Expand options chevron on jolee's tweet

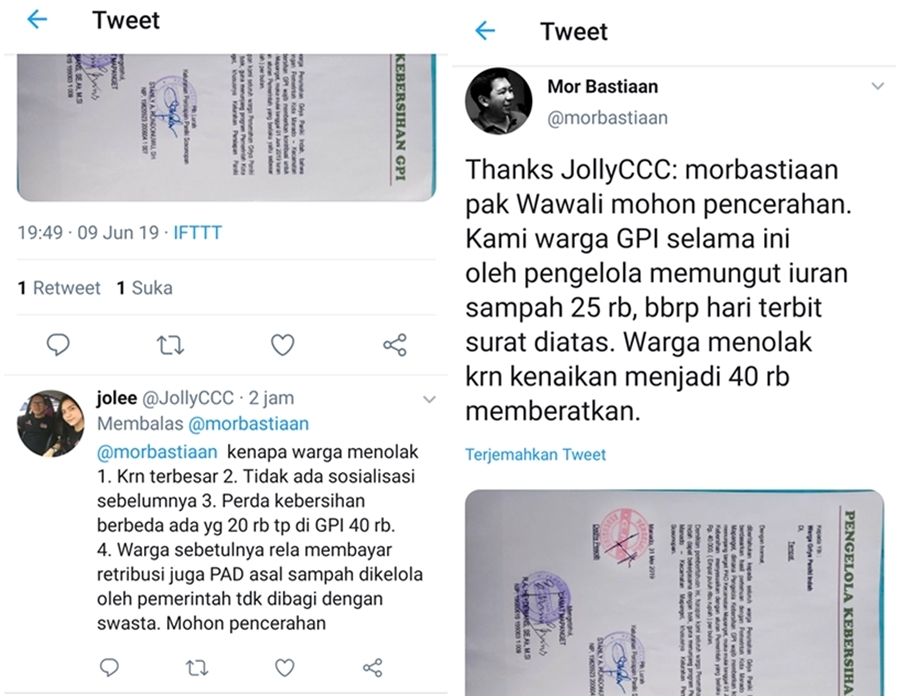[429, 399]
